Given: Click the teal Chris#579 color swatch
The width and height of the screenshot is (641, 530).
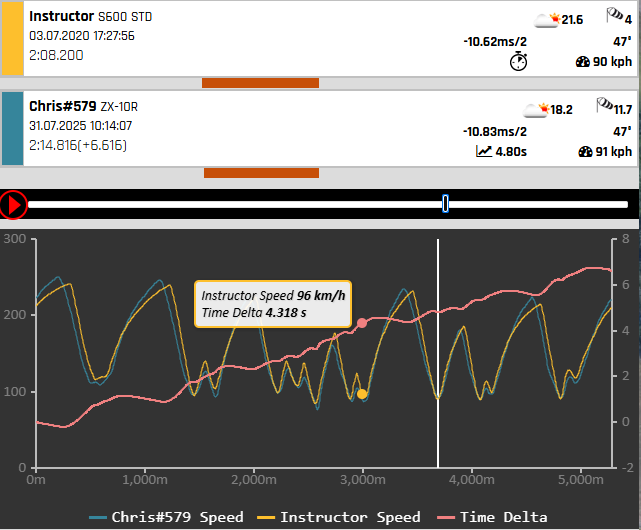Looking at the screenshot, I should click(12, 128).
